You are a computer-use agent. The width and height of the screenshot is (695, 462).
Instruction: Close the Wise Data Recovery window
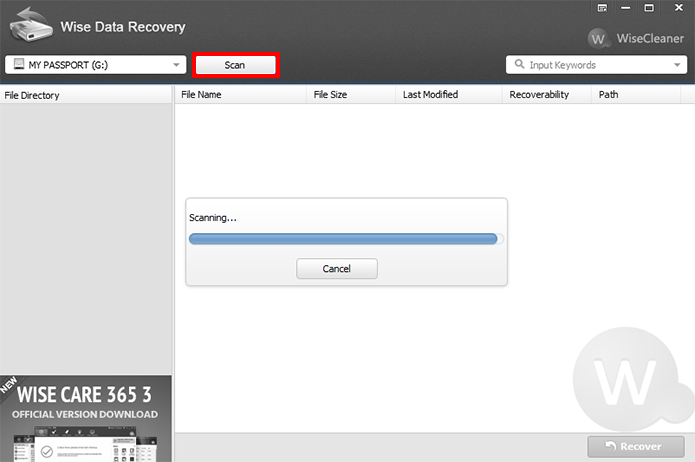[x=679, y=8]
